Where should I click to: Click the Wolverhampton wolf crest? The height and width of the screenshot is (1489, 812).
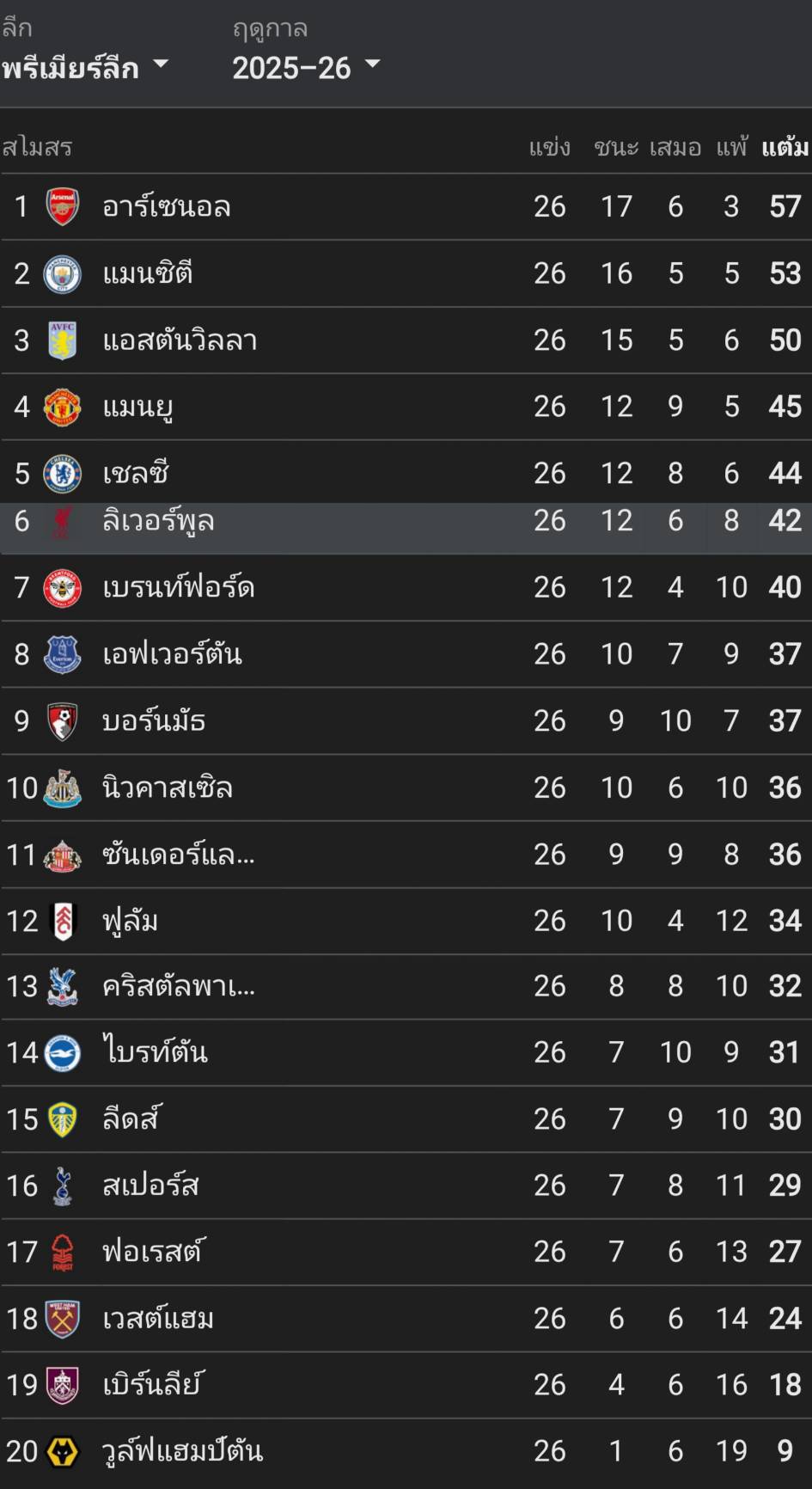click(x=63, y=1452)
